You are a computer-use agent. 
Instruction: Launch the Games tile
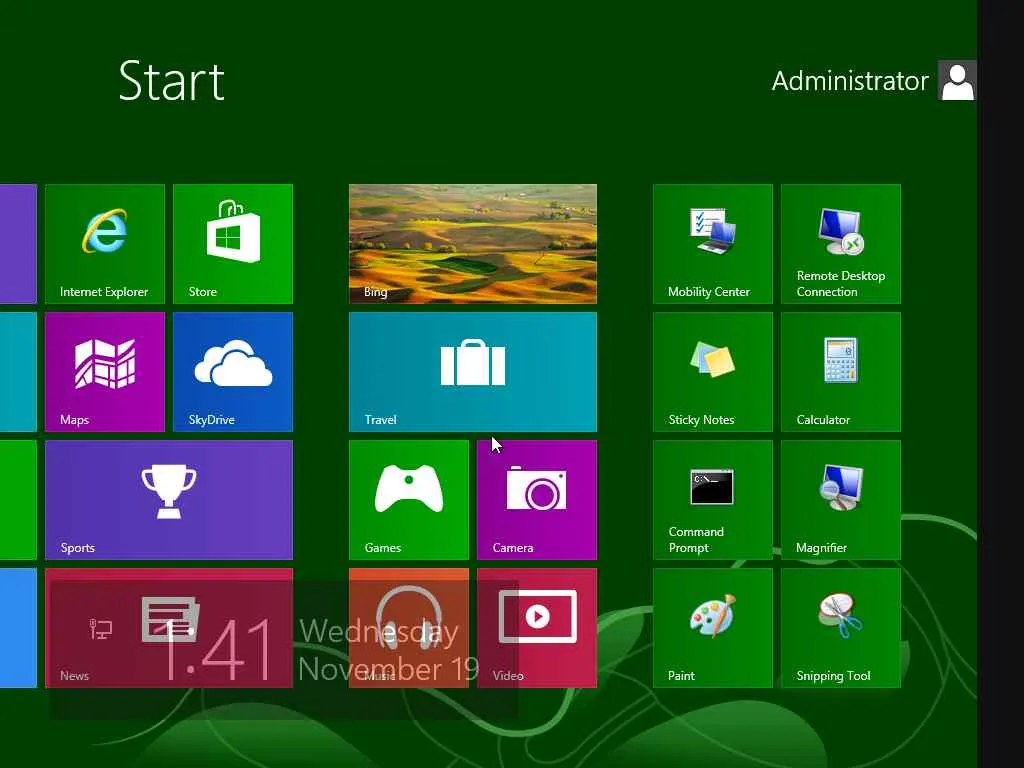pyautogui.click(x=409, y=500)
